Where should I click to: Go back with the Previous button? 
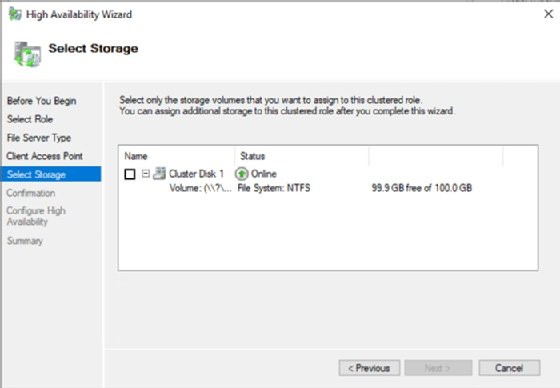click(x=369, y=368)
